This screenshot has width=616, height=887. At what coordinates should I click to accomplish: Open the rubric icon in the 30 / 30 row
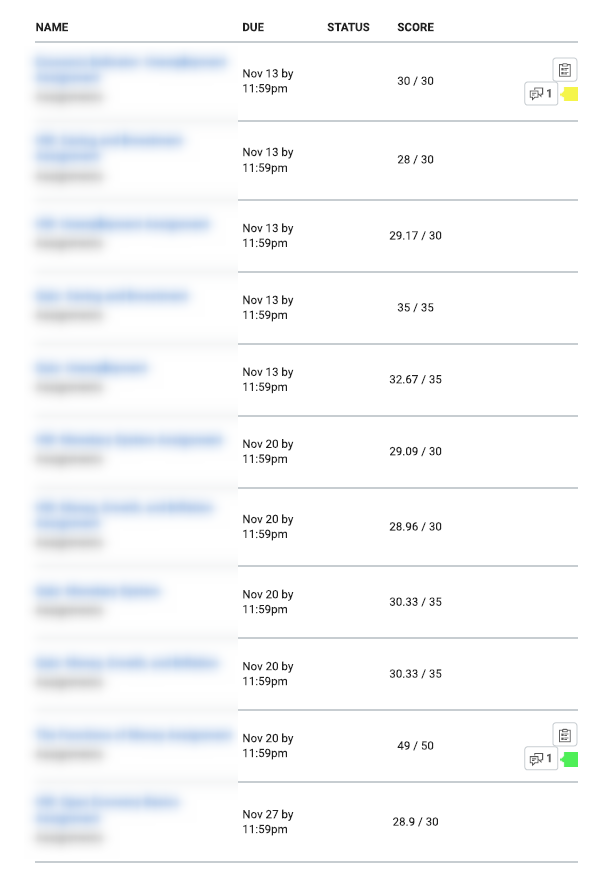click(565, 70)
